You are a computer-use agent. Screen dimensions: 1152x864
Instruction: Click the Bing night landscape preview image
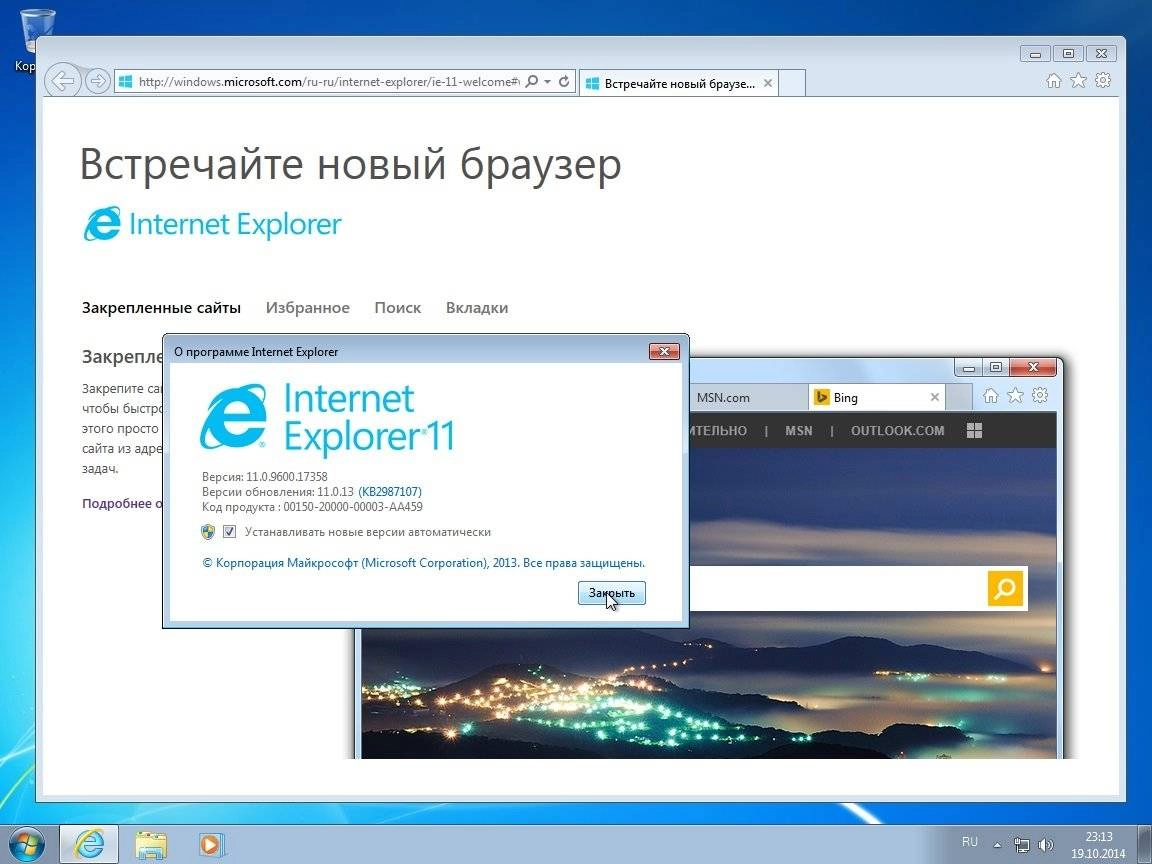708,683
